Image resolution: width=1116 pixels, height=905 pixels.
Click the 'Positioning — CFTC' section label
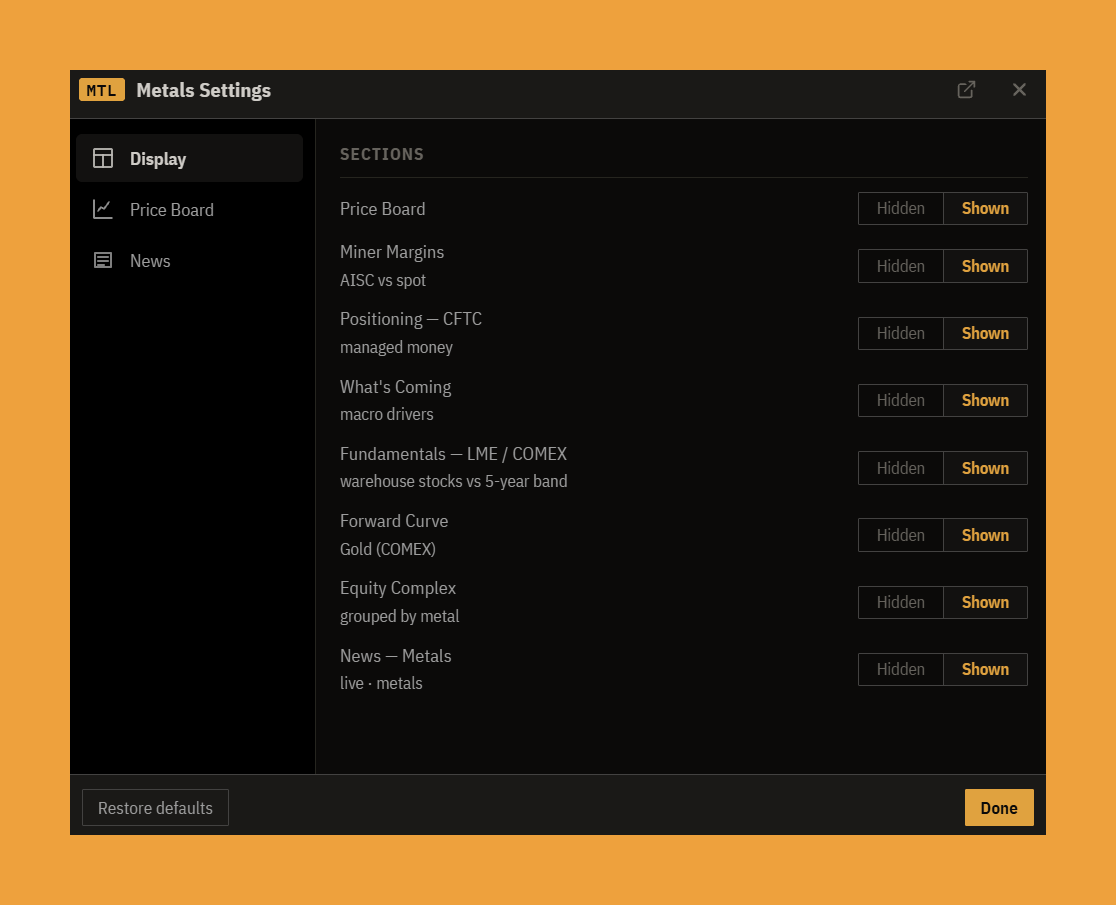[411, 319]
